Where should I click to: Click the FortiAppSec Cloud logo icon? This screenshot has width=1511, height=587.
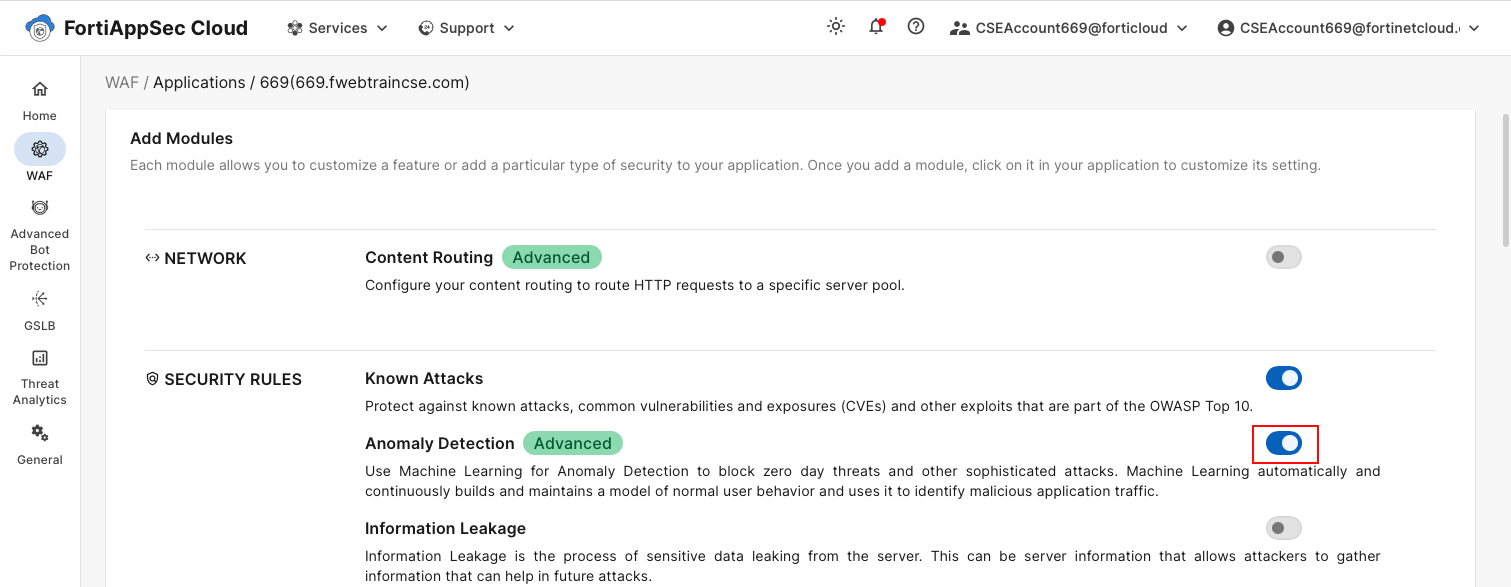point(40,28)
